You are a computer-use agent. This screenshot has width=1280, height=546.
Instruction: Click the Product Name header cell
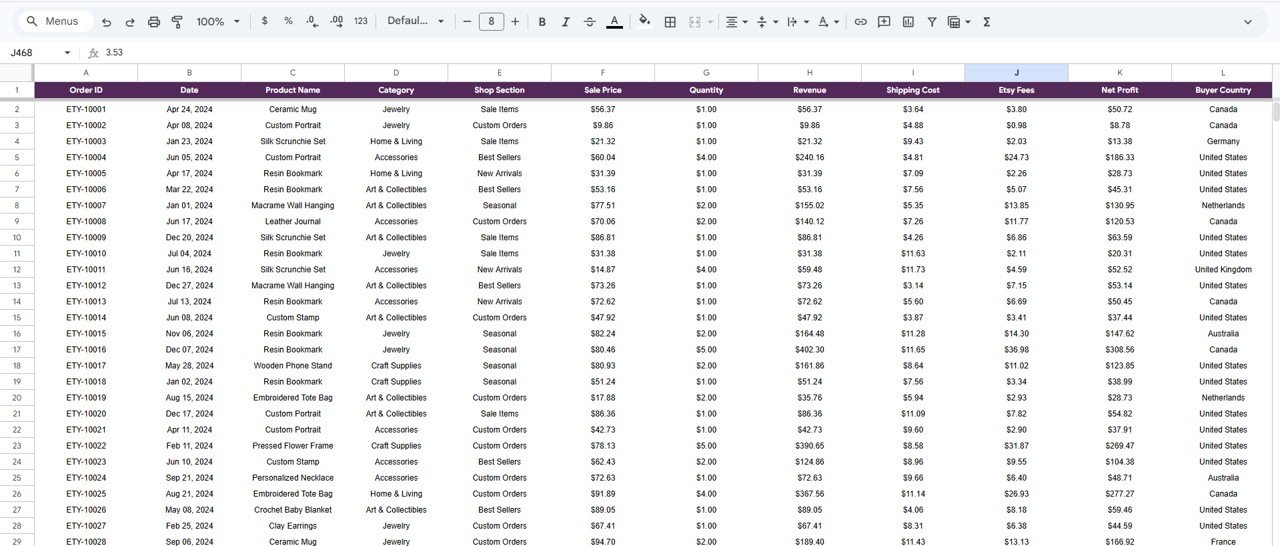(x=293, y=90)
